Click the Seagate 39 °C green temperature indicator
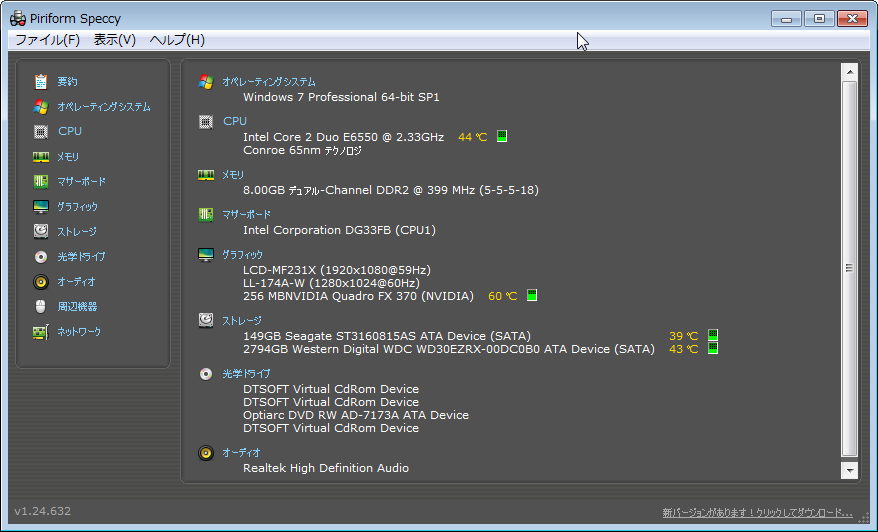Image resolution: width=878 pixels, height=532 pixels. click(712, 335)
